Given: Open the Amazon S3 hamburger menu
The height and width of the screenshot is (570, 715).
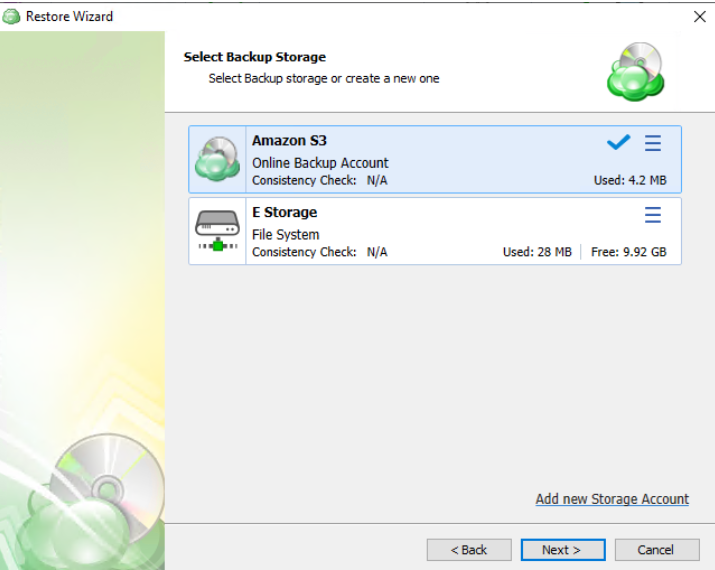Looking at the screenshot, I should tap(653, 144).
